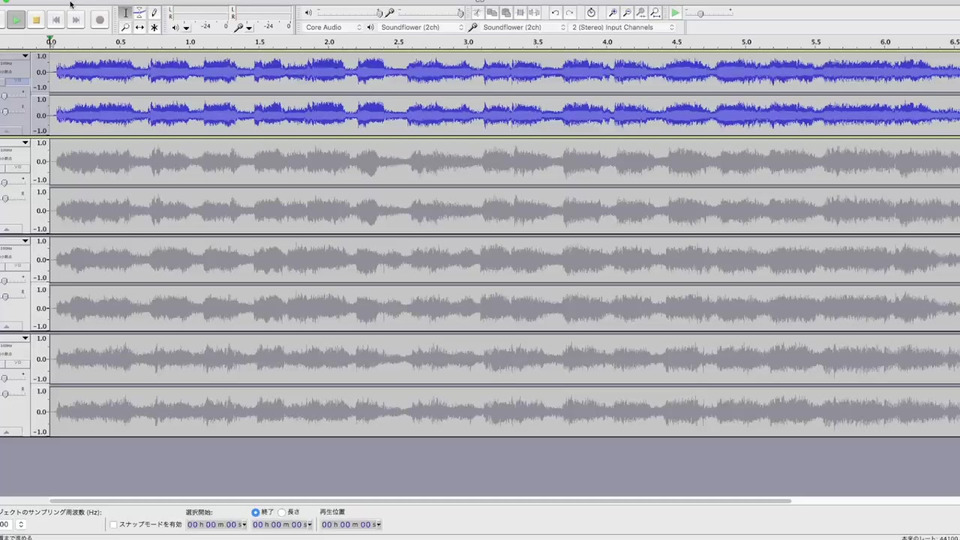Select the 終了 radio button
The image size is (960, 540).
click(256, 512)
